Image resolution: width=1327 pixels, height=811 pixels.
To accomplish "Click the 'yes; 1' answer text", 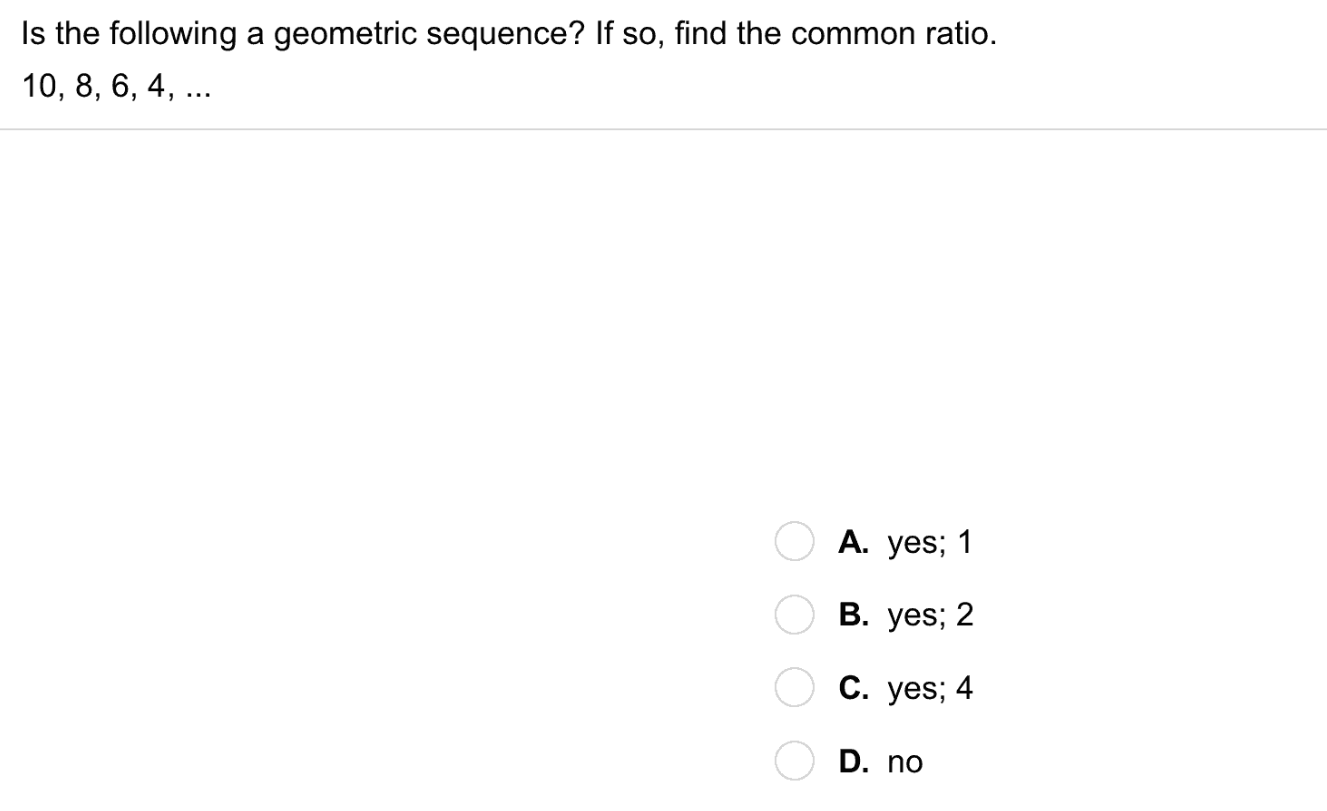I will pyautogui.click(x=929, y=542).
